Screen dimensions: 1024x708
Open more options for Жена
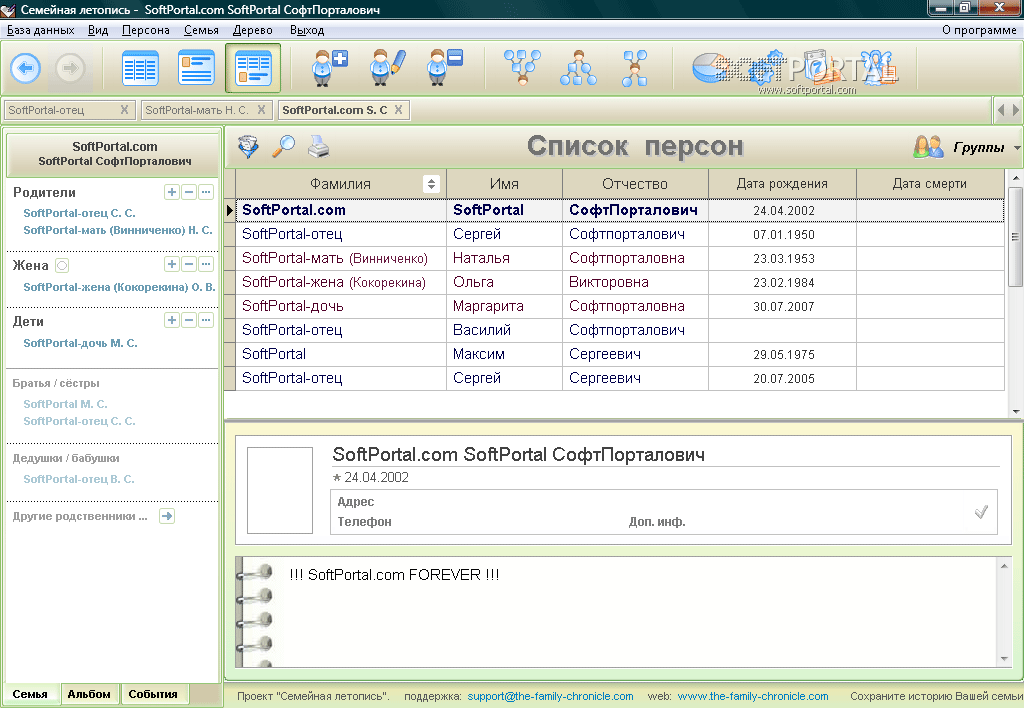(206, 264)
